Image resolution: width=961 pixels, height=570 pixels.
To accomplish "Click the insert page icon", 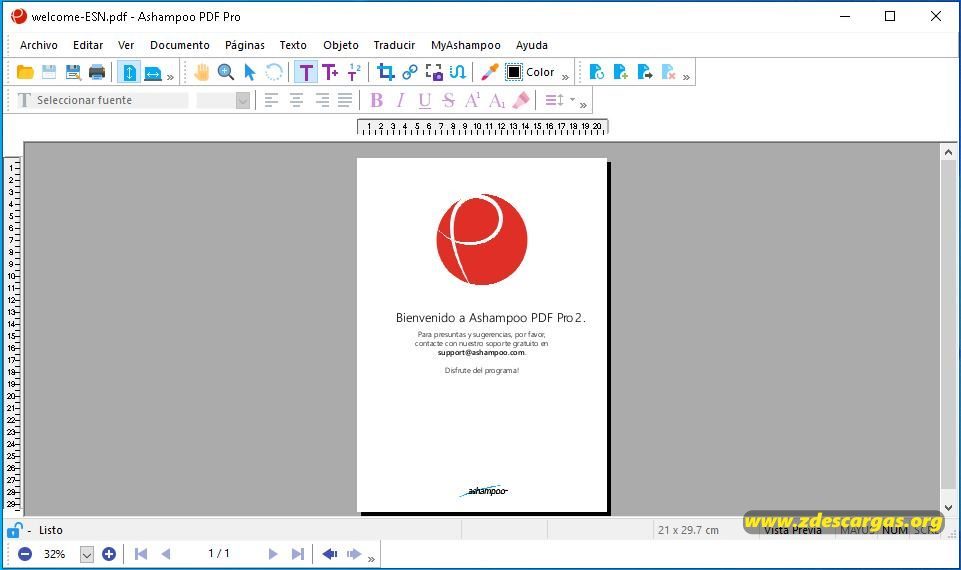I will [x=620, y=72].
